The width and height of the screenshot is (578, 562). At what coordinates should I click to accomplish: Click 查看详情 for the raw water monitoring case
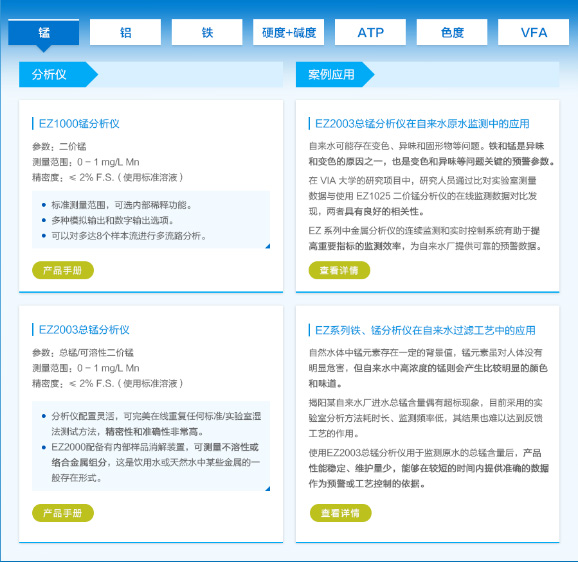click(339, 270)
